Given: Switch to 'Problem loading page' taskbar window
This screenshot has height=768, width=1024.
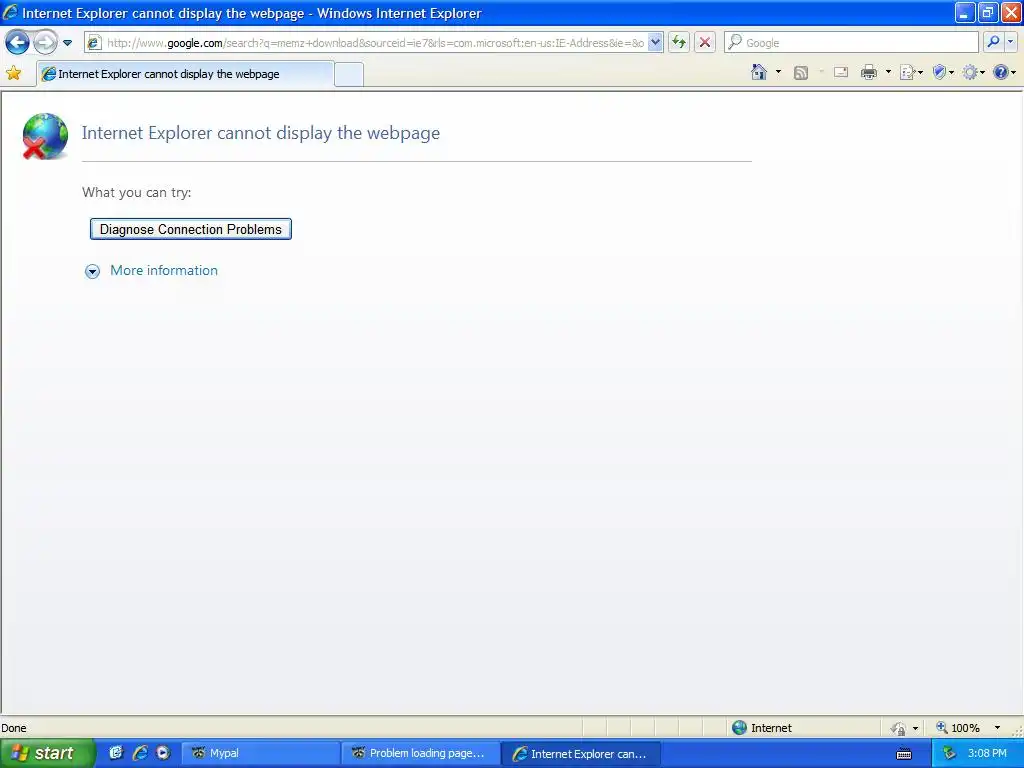Looking at the screenshot, I should 421,753.
